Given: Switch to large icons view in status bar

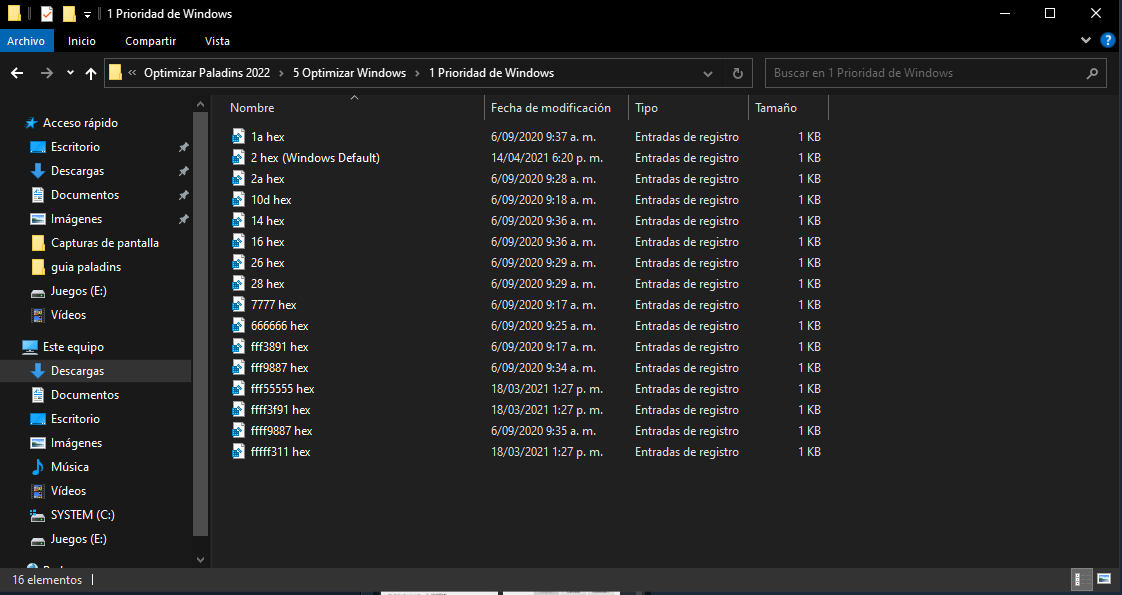Looking at the screenshot, I should pos(1103,579).
